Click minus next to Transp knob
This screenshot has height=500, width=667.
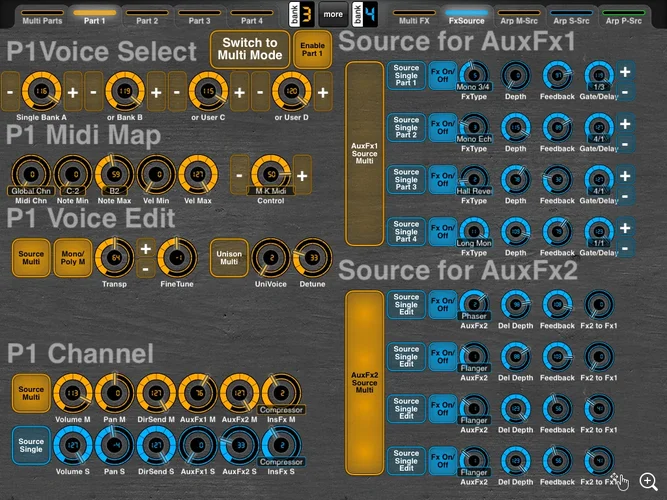(145, 269)
